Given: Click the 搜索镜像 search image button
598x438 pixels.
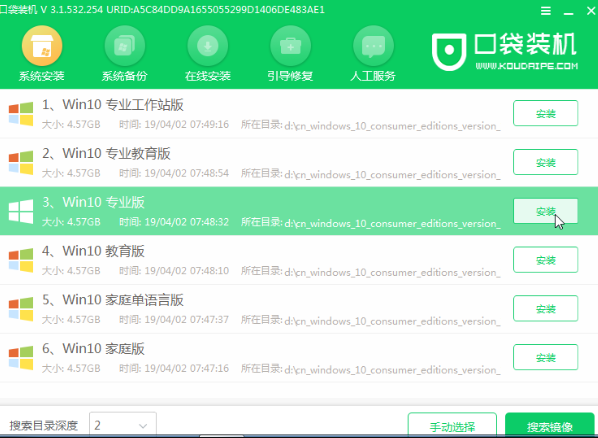Looking at the screenshot, I should pos(550,425).
